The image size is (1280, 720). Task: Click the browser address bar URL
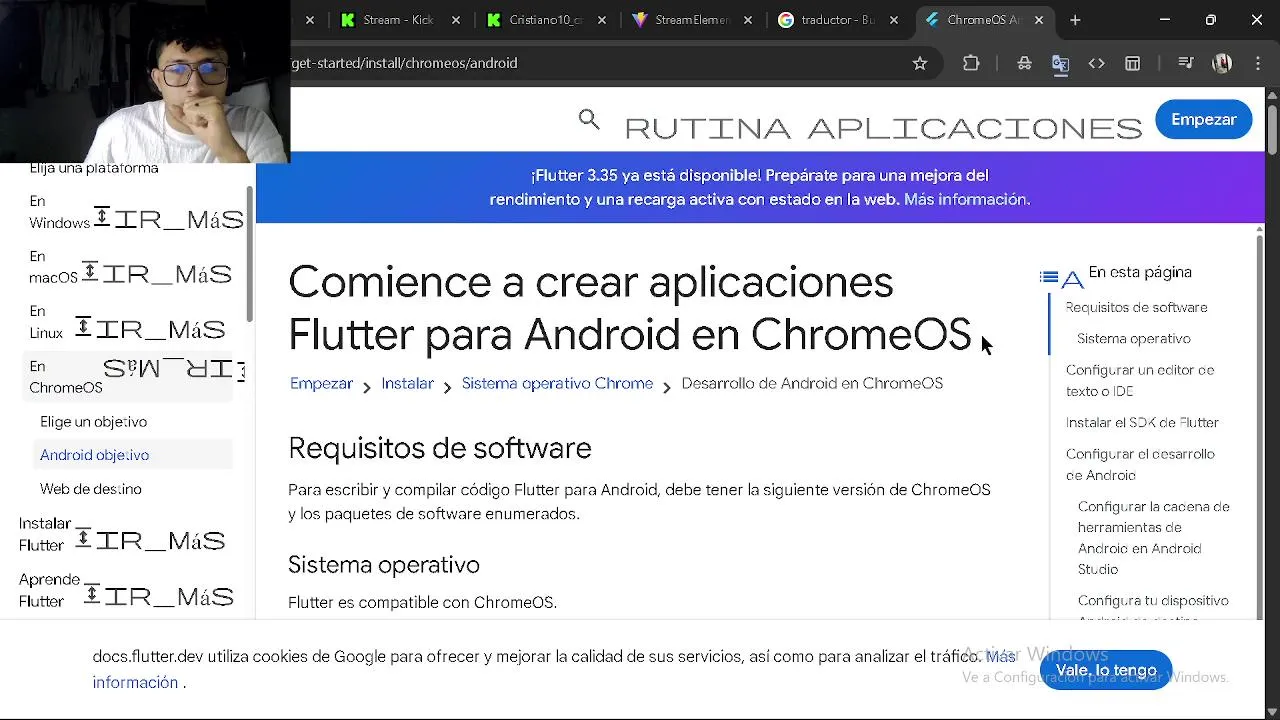(404, 63)
